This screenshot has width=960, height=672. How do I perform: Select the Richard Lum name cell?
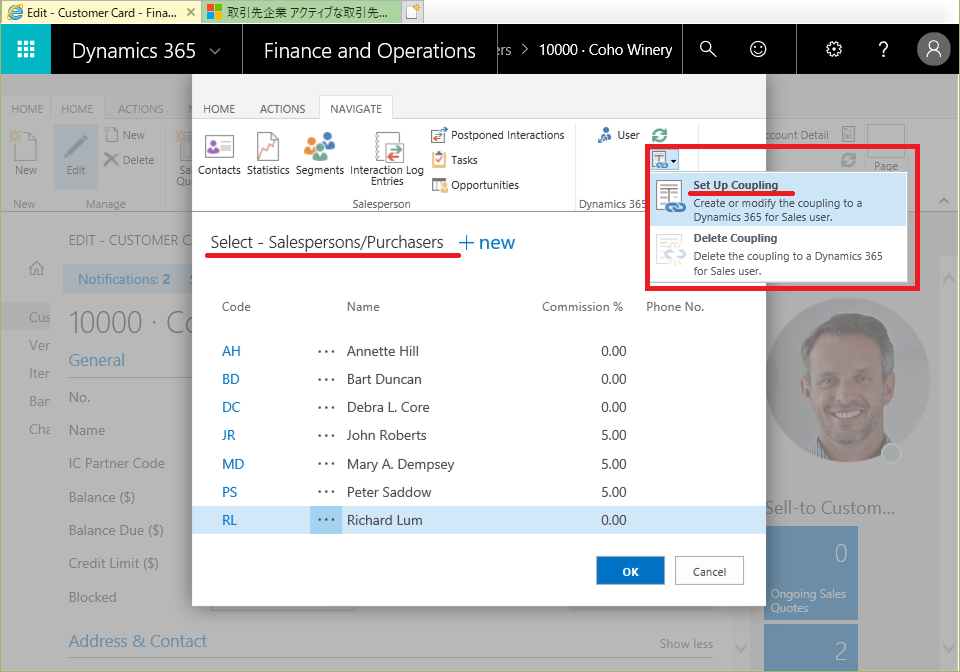tap(384, 520)
